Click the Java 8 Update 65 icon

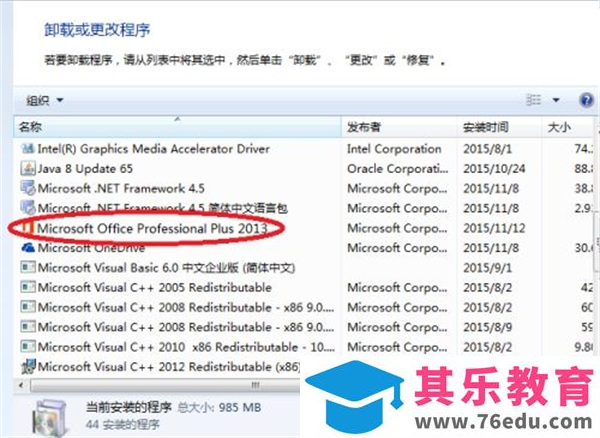[x=28, y=168]
